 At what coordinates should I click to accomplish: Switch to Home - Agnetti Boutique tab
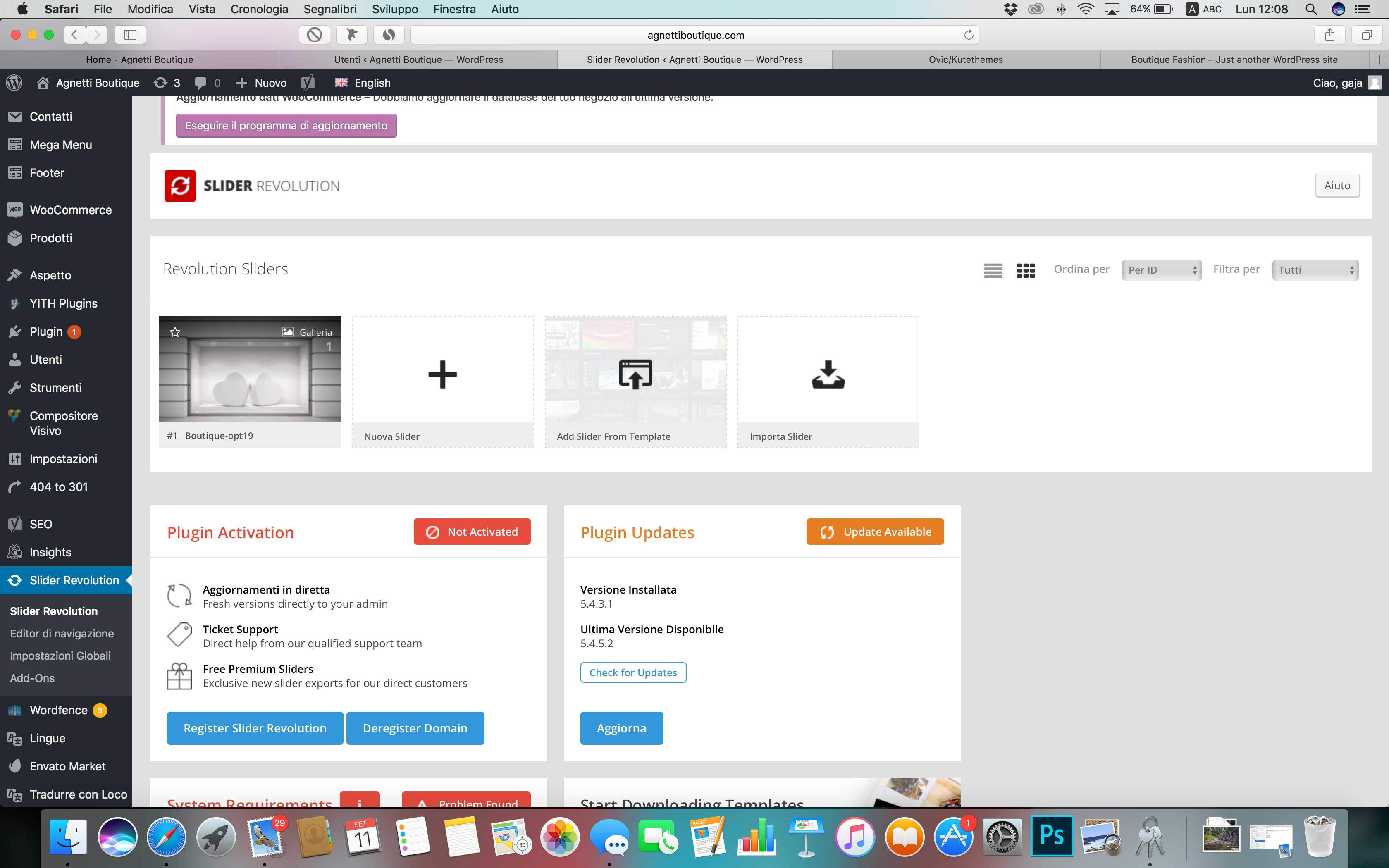pyautogui.click(x=139, y=60)
